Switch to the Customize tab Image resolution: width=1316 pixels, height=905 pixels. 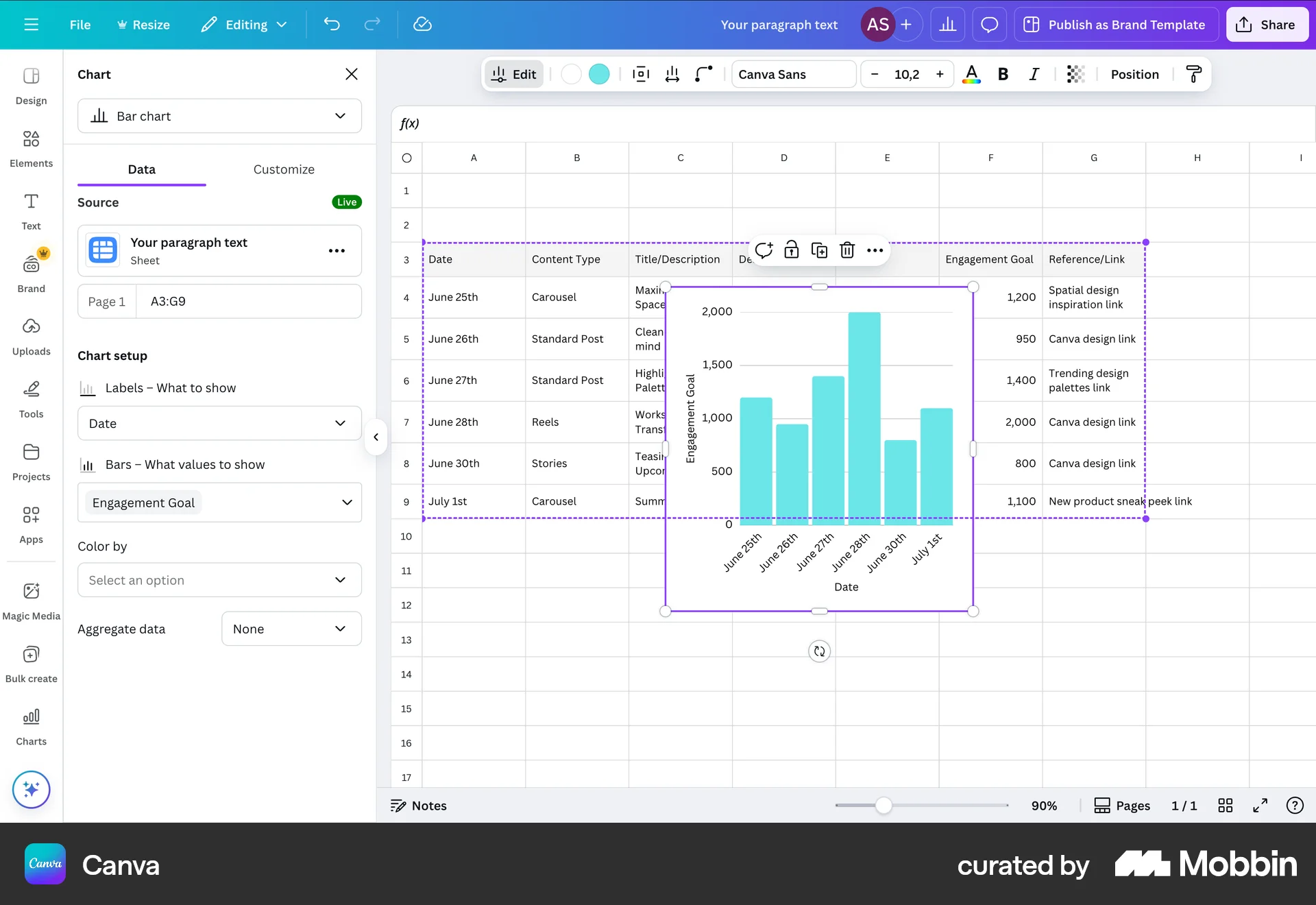284,169
